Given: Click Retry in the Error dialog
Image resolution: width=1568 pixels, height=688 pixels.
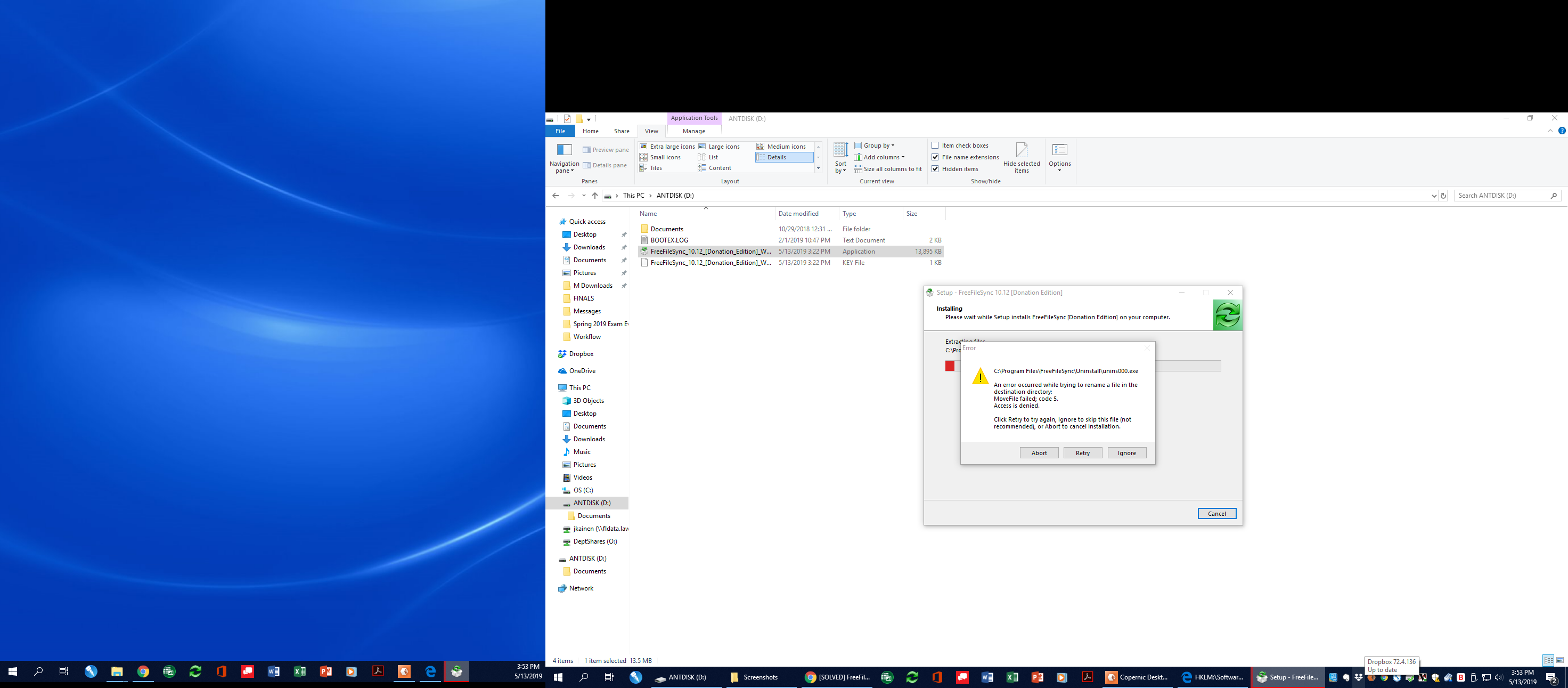Looking at the screenshot, I should (x=1082, y=453).
